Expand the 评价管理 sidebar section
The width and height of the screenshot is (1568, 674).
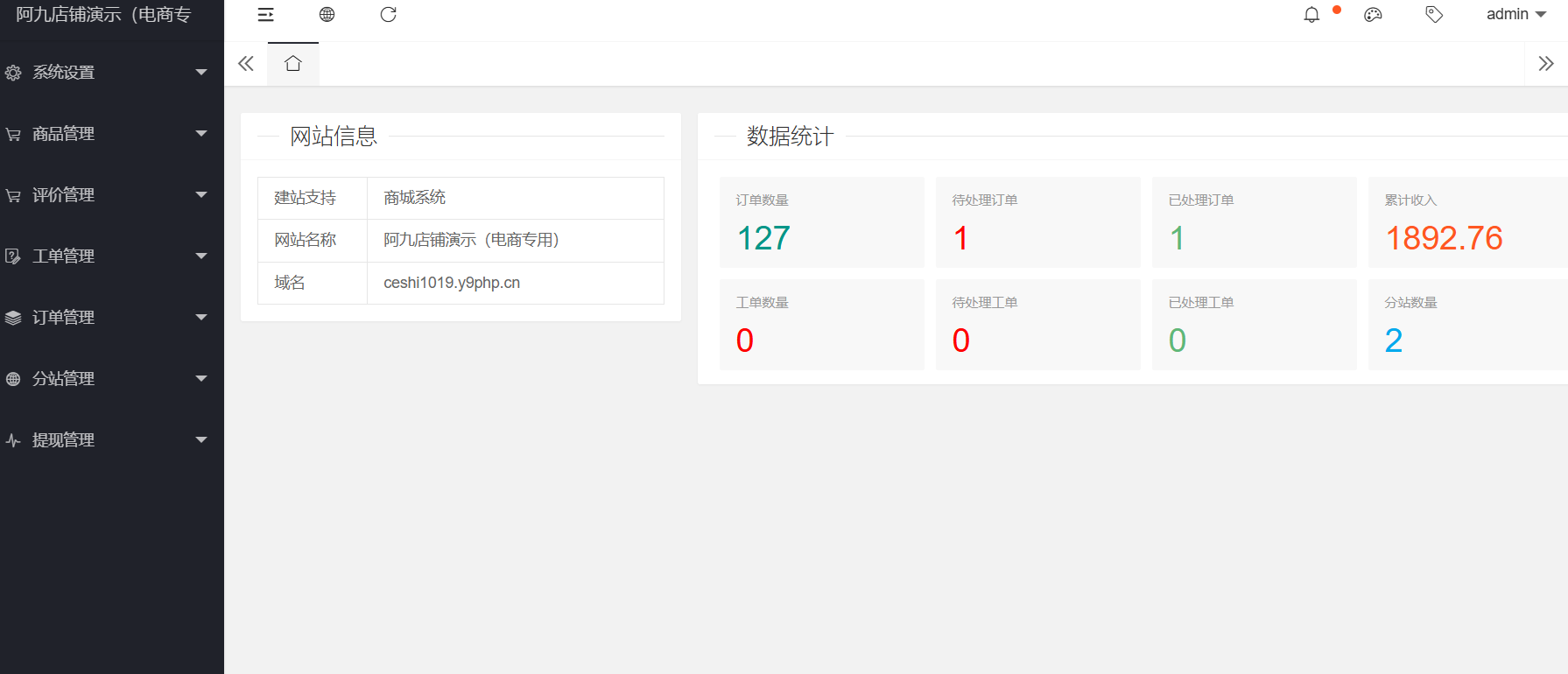105,195
